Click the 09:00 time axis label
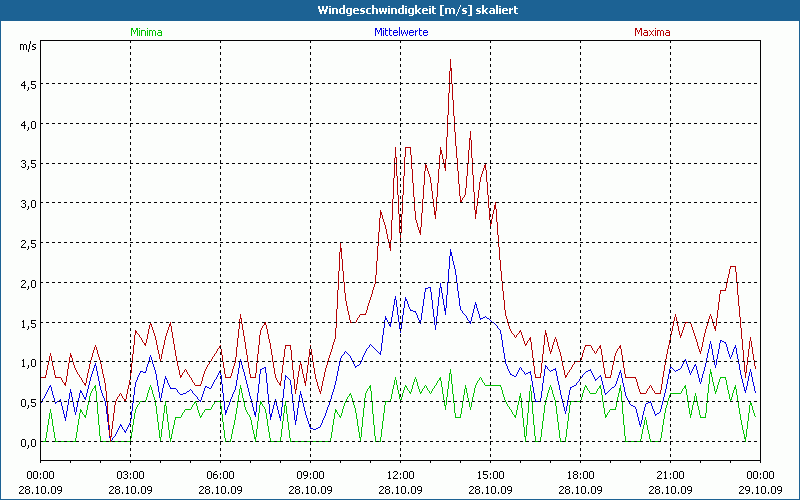 point(310,476)
